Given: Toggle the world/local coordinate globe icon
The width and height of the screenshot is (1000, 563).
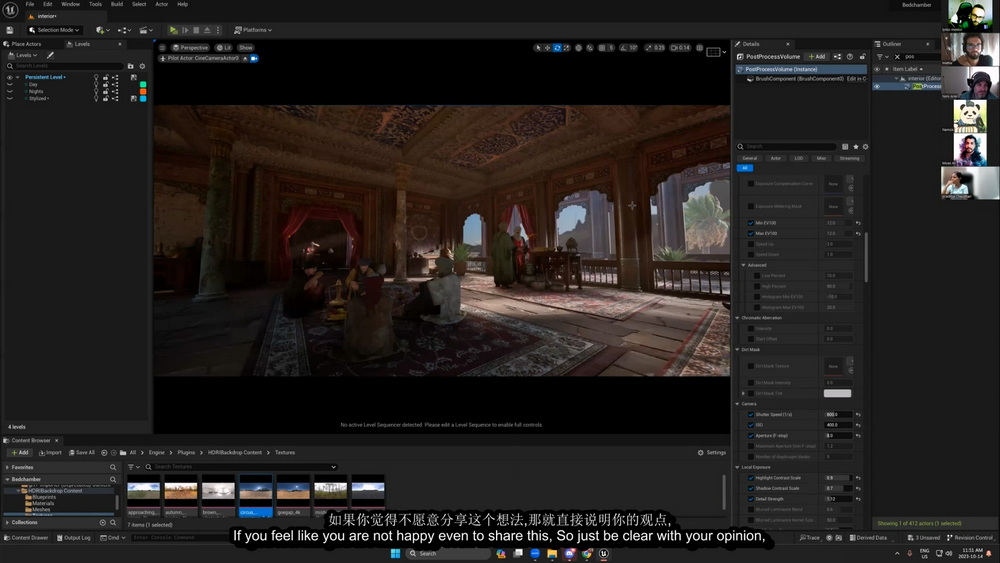Looking at the screenshot, I should (578, 48).
